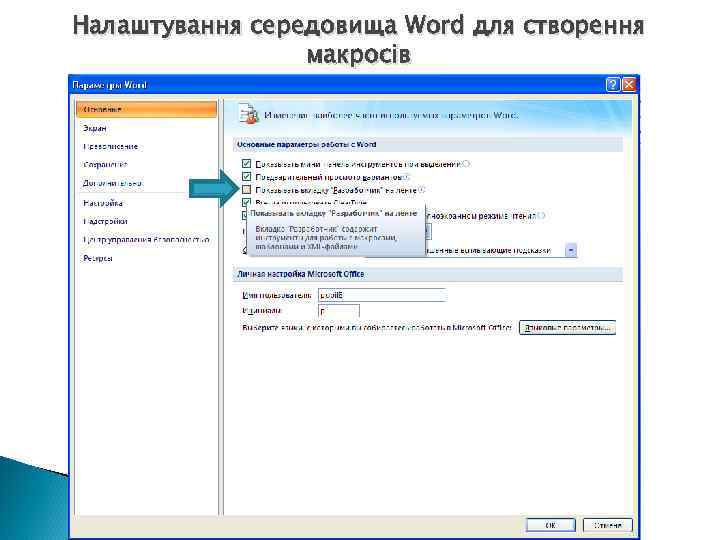Select the Основные category in sidebar

(x=146, y=109)
